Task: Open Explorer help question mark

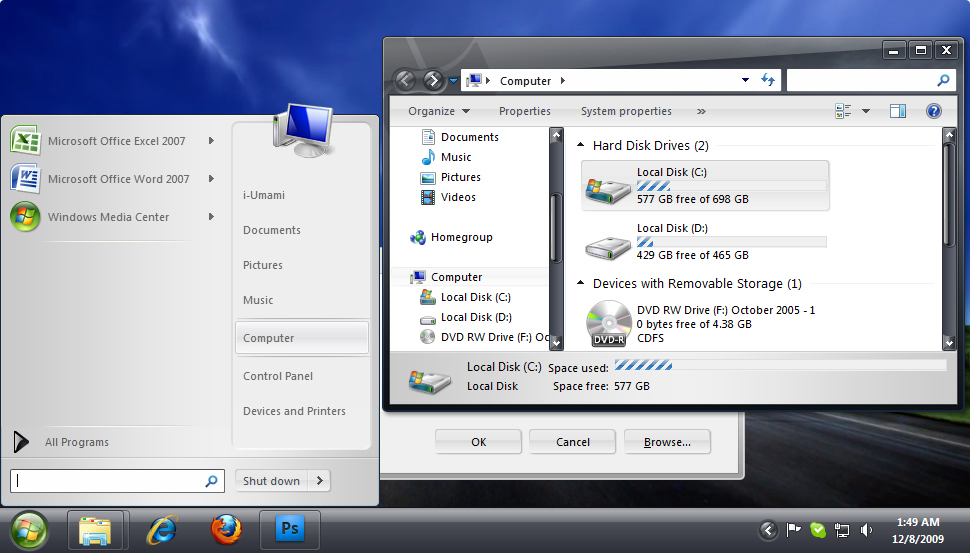Action: pos(934,111)
